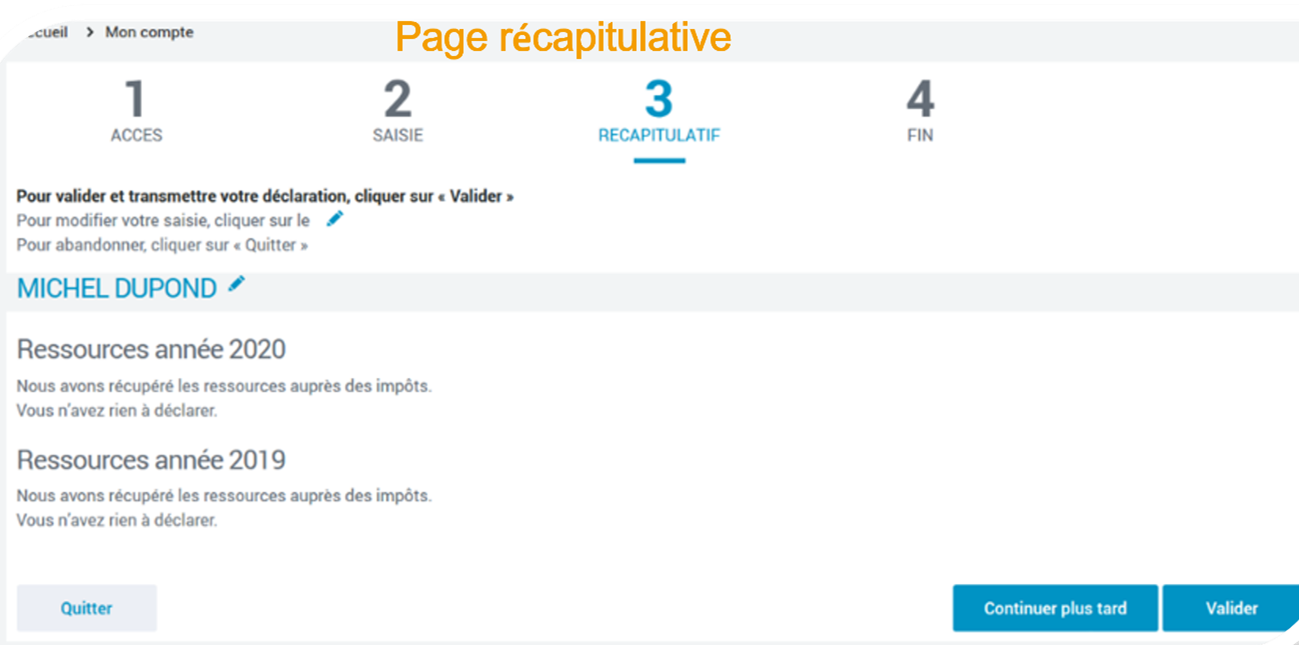The width and height of the screenshot is (1299, 645).
Task: Click the highlighted blue step number 3
Action: [x=658, y=101]
